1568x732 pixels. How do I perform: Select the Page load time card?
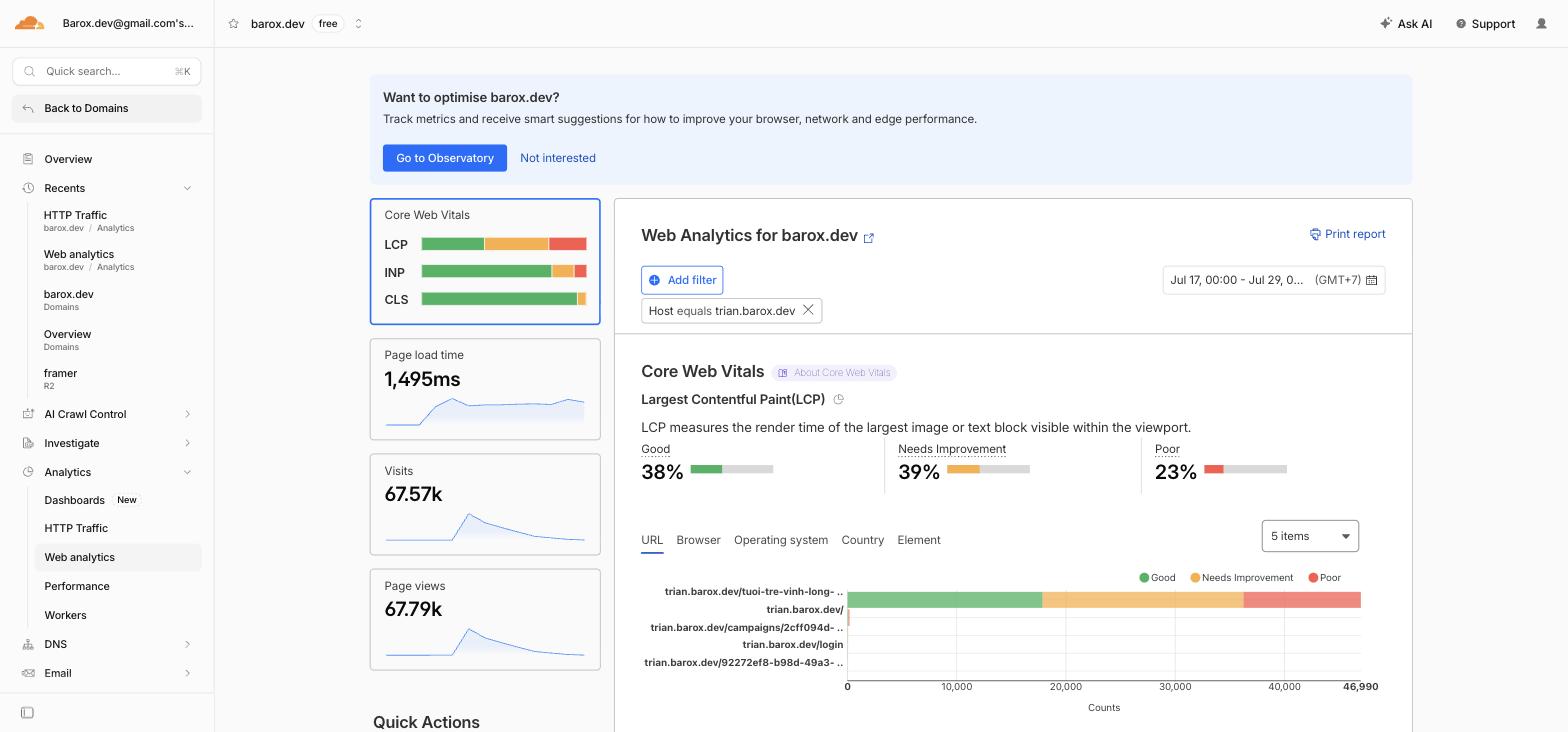pos(485,389)
